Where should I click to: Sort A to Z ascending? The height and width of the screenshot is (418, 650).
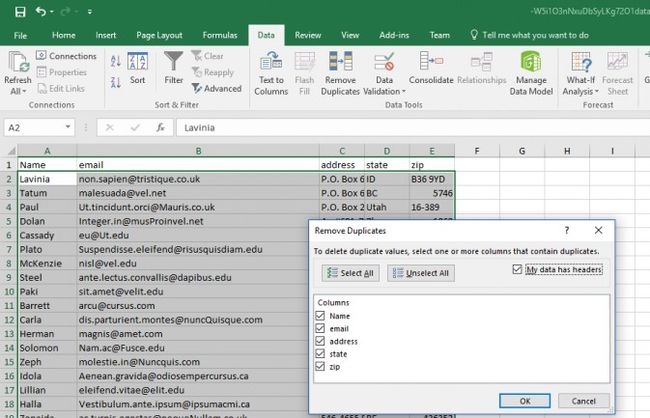(116, 61)
